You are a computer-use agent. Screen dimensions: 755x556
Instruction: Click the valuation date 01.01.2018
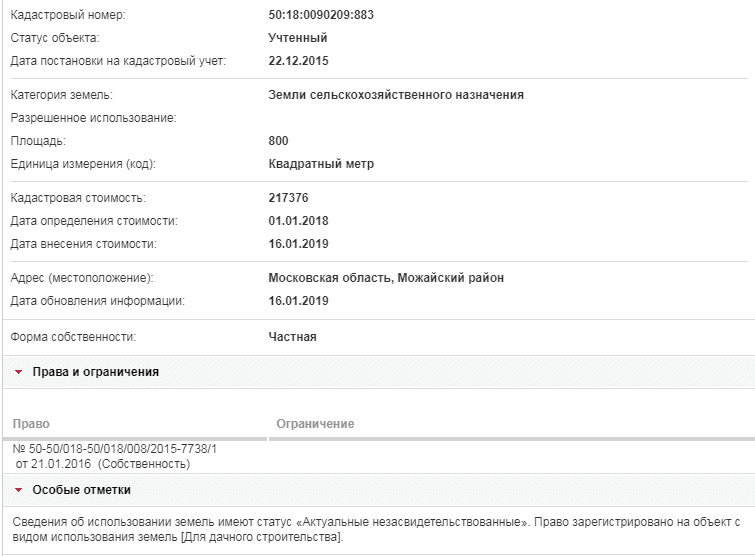tap(299, 221)
